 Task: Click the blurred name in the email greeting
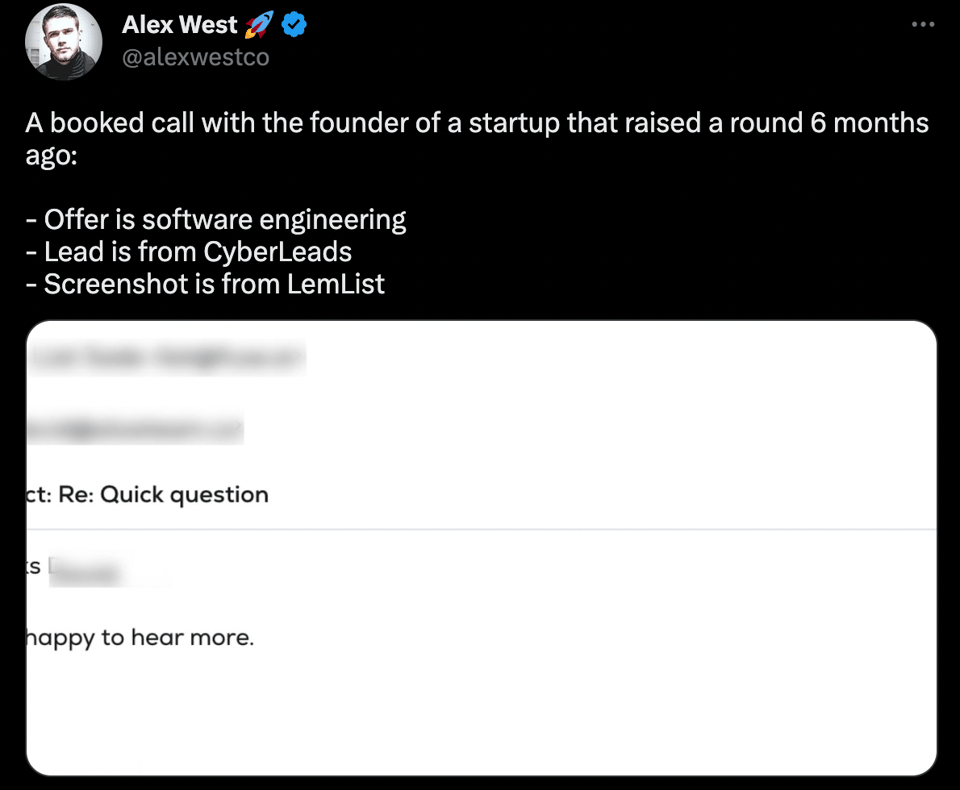coord(88,573)
